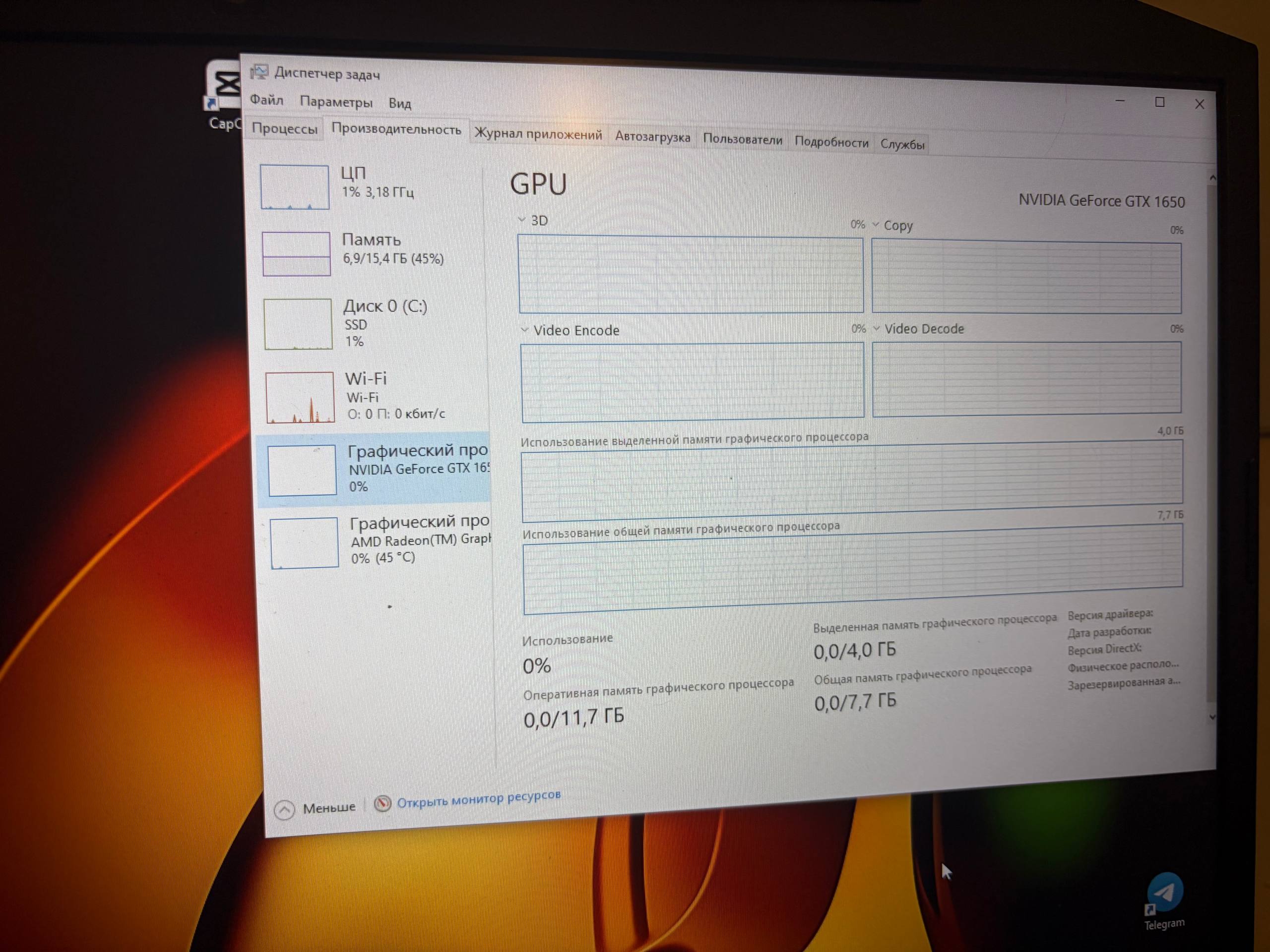The width and height of the screenshot is (1270, 952).
Task: Click the Дата разработки label
Action: 1109,631
